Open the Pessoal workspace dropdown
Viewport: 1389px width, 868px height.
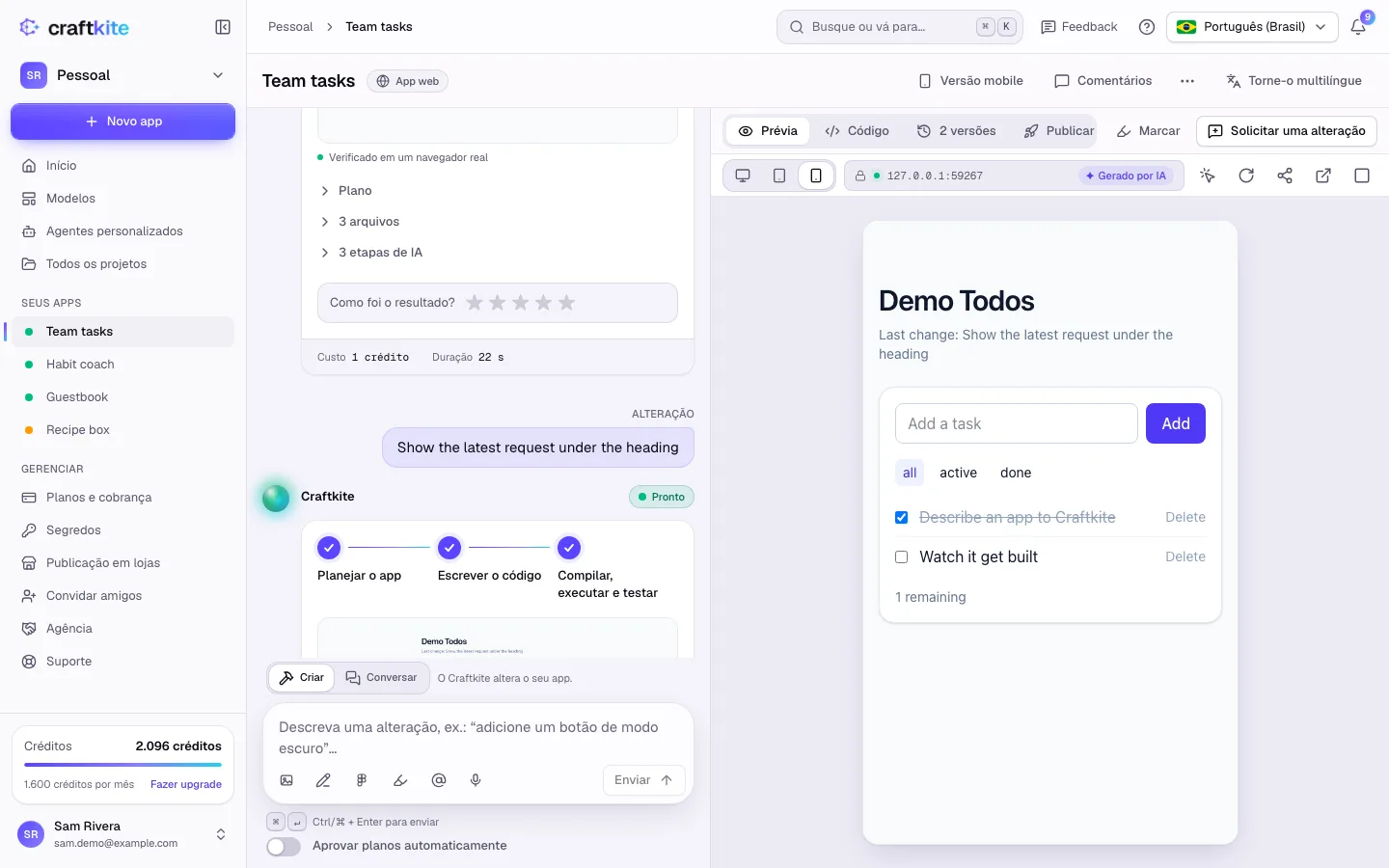123,75
